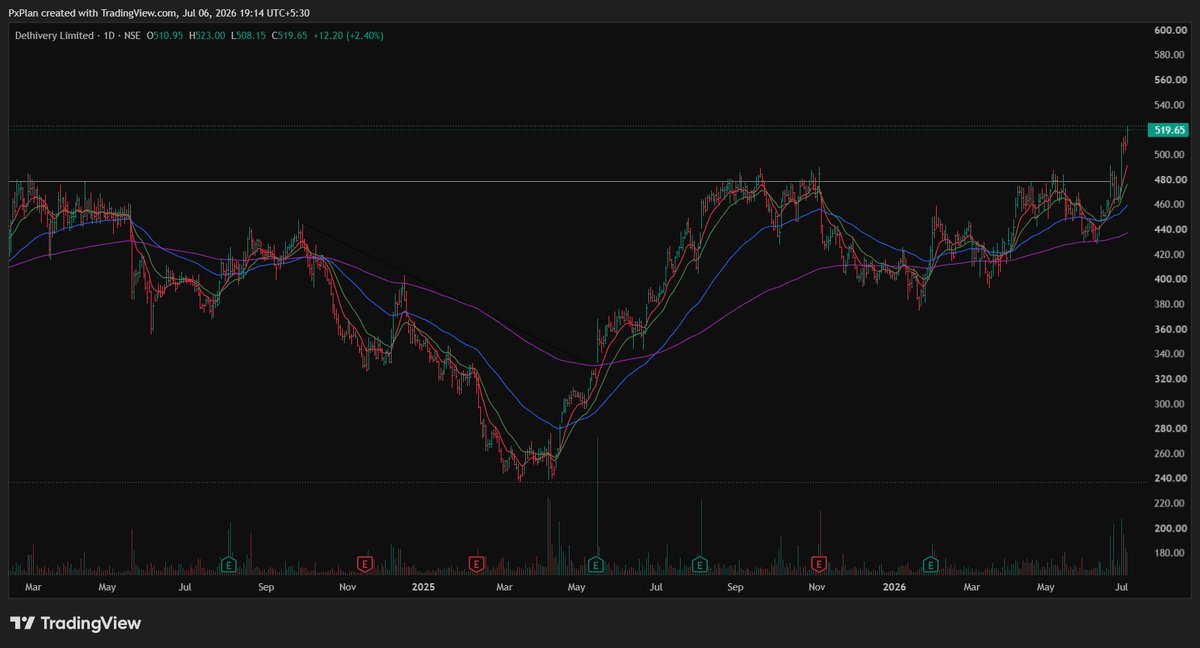Click the 460.00 price axis label
The width and height of the screenshot is (1200, 648).
(x=1169, y=205)
